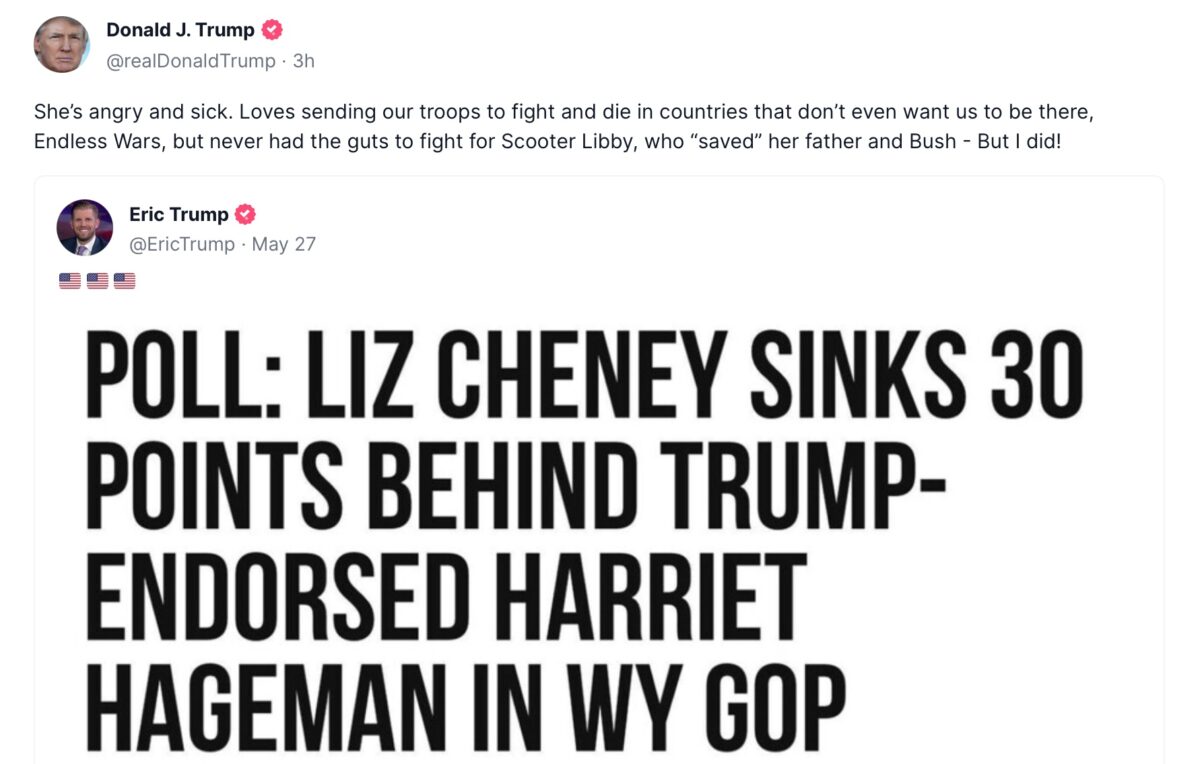This screenshot has width=1200, height=764.
Task: Go to the @EricTrump handle
Action: pos(182,244)
